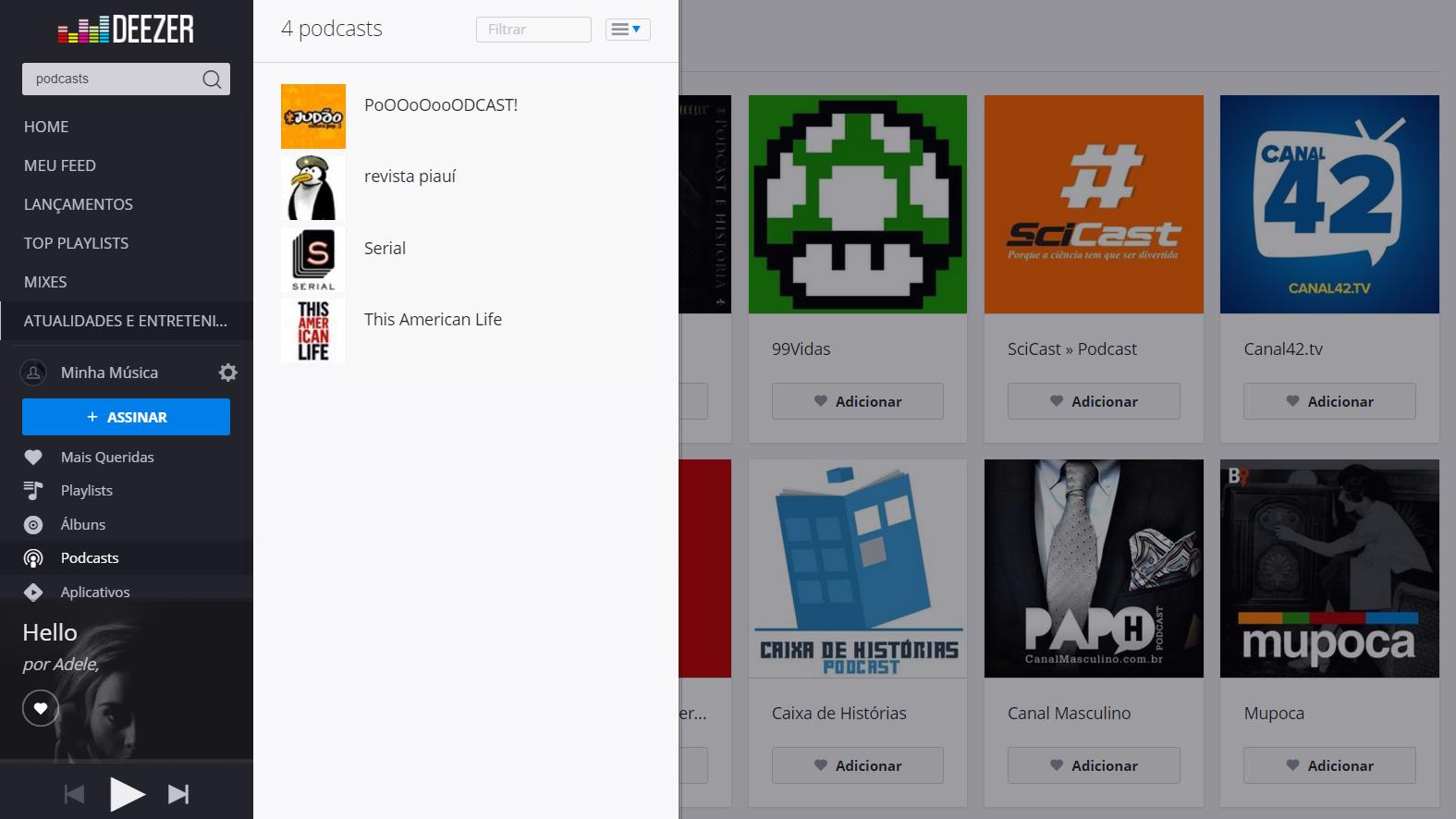Open MEU FEED
Screen dimensions: 1456x819
[x=60, y=165]
